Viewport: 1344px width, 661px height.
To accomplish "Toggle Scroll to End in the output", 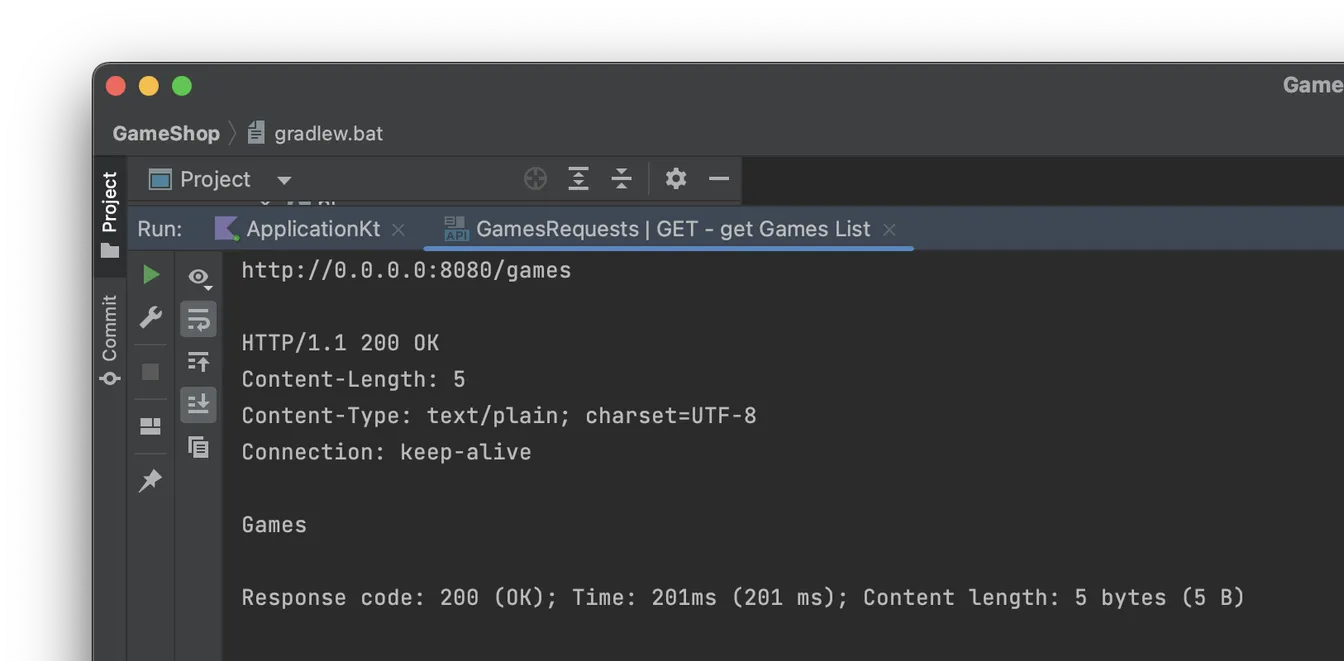I will (198, 404).
